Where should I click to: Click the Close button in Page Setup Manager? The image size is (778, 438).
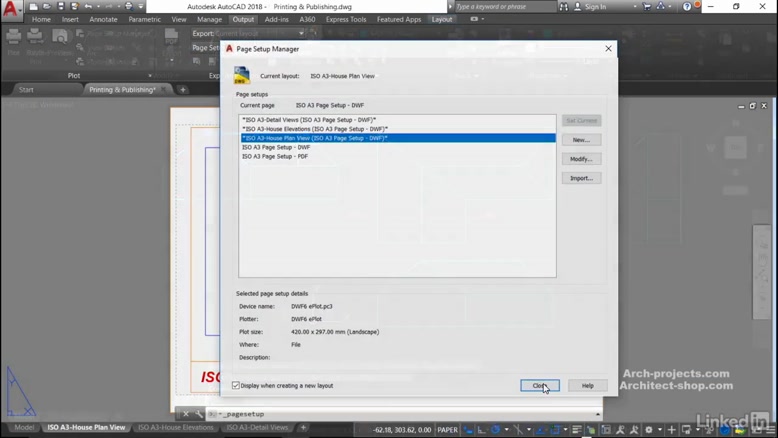540,385
